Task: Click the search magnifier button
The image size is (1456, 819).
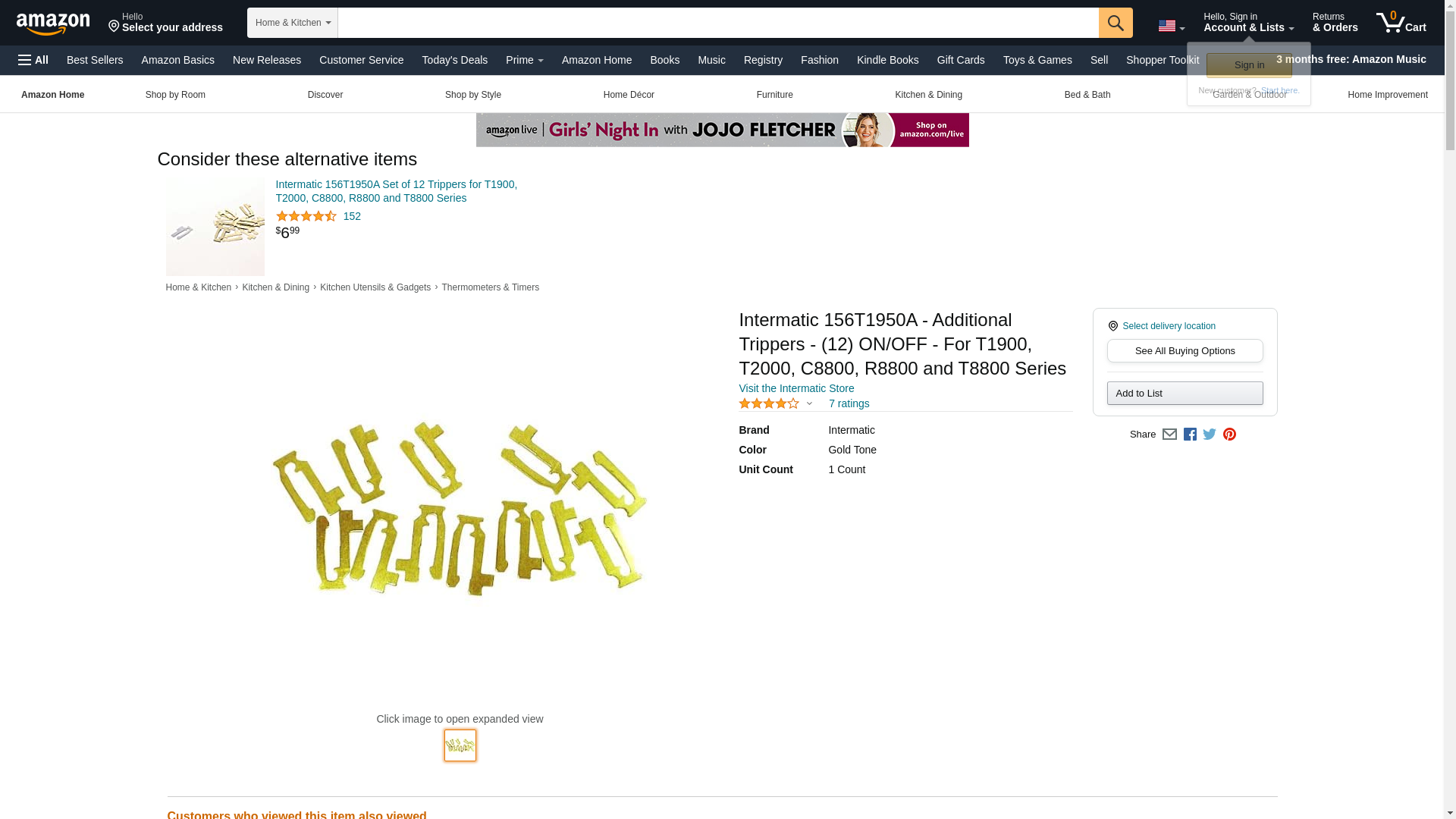Action: (1115, 23)
